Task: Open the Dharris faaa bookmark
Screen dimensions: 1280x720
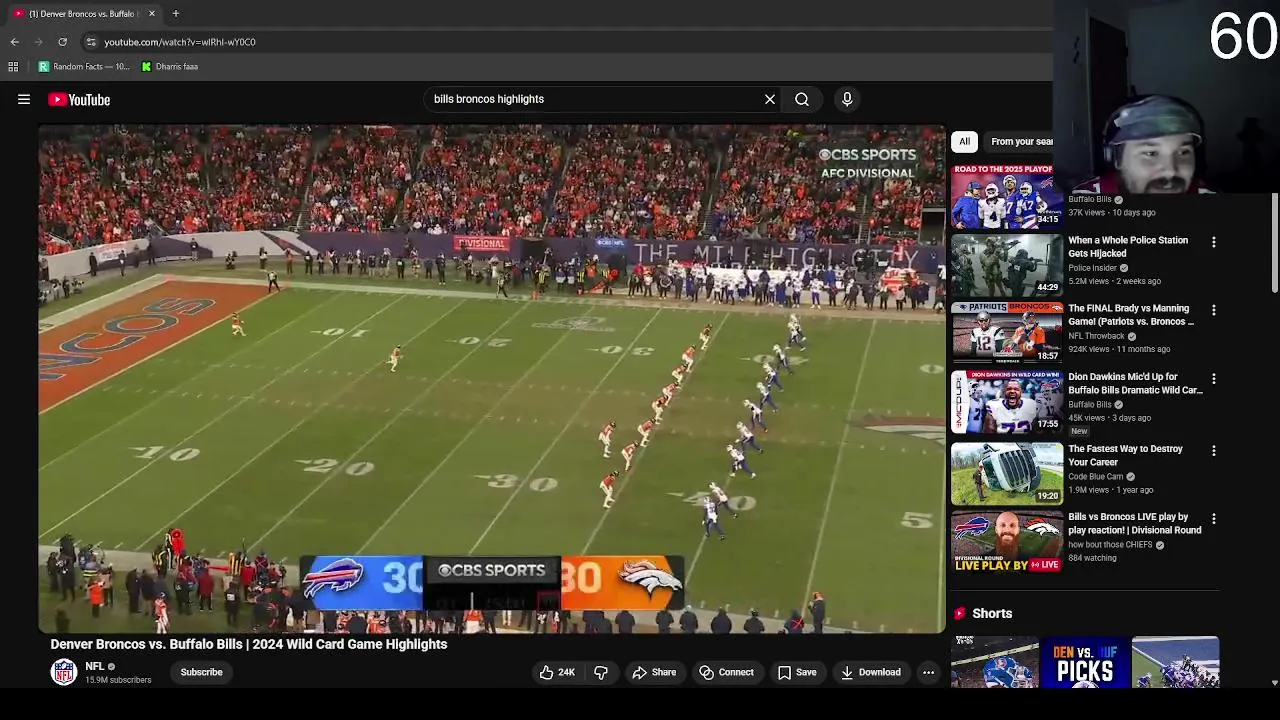Action: pos(170,67)
